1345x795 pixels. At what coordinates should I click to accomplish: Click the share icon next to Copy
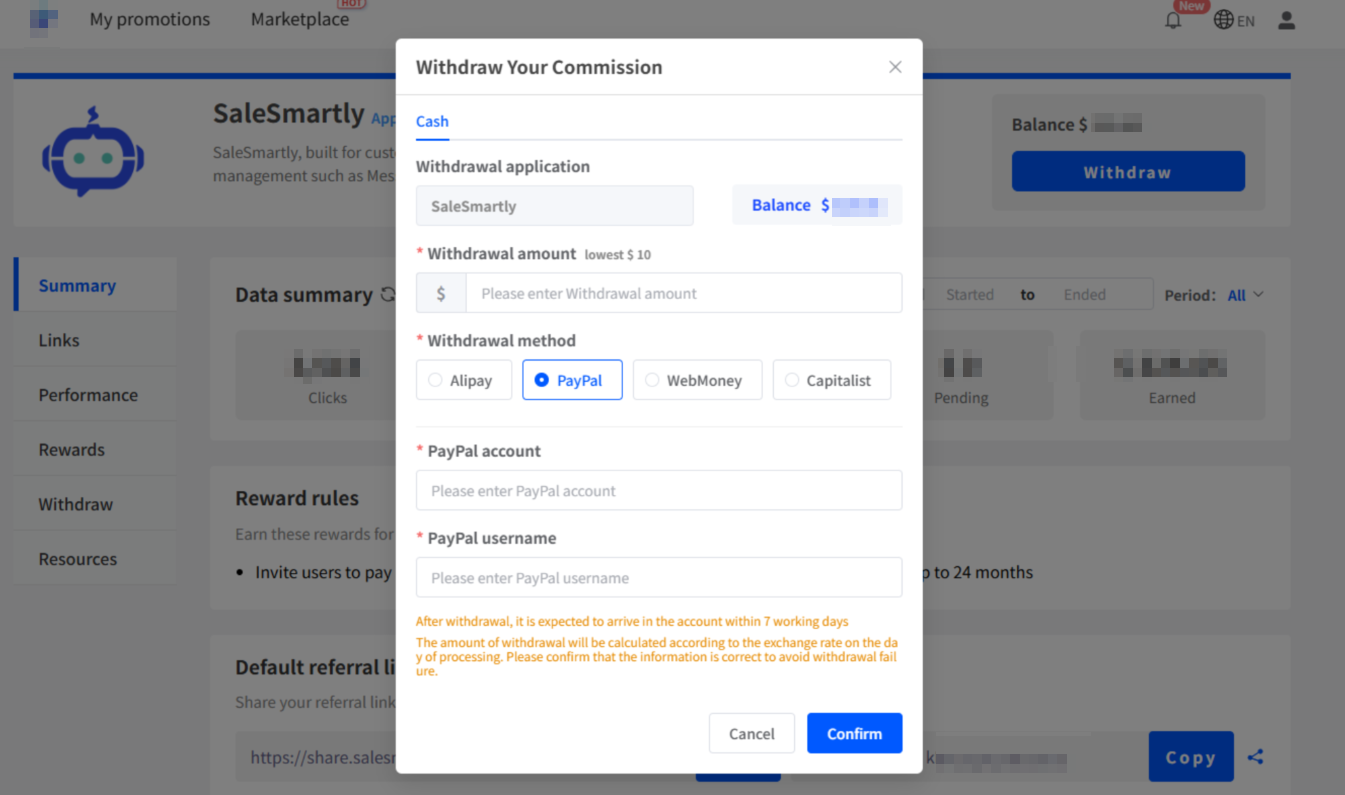[1256, 757]
